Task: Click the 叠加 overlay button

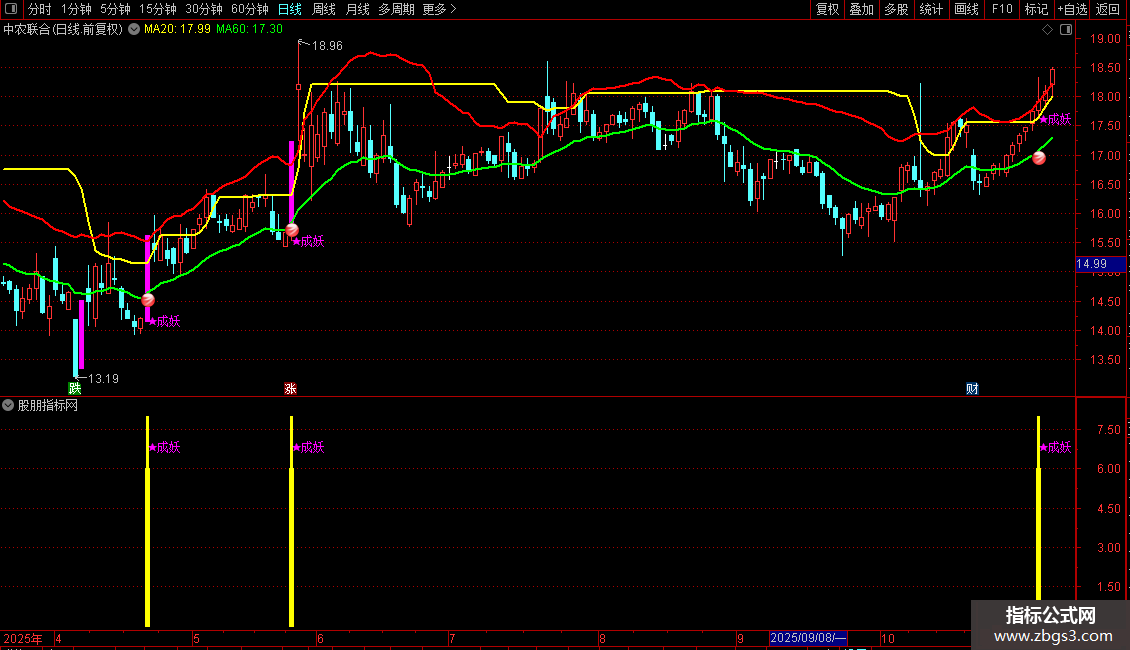Action: click(861, 9)
